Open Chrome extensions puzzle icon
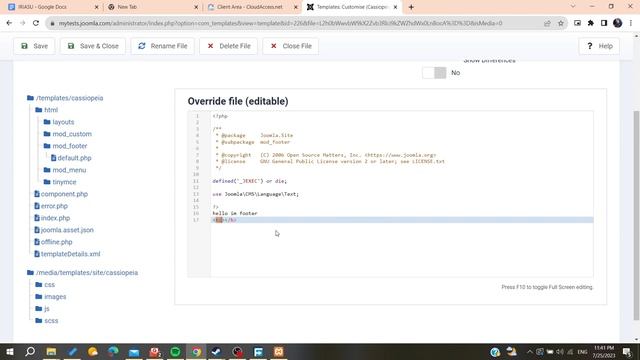The height and width of the screenshot is (360, 640). click(591, 23)
